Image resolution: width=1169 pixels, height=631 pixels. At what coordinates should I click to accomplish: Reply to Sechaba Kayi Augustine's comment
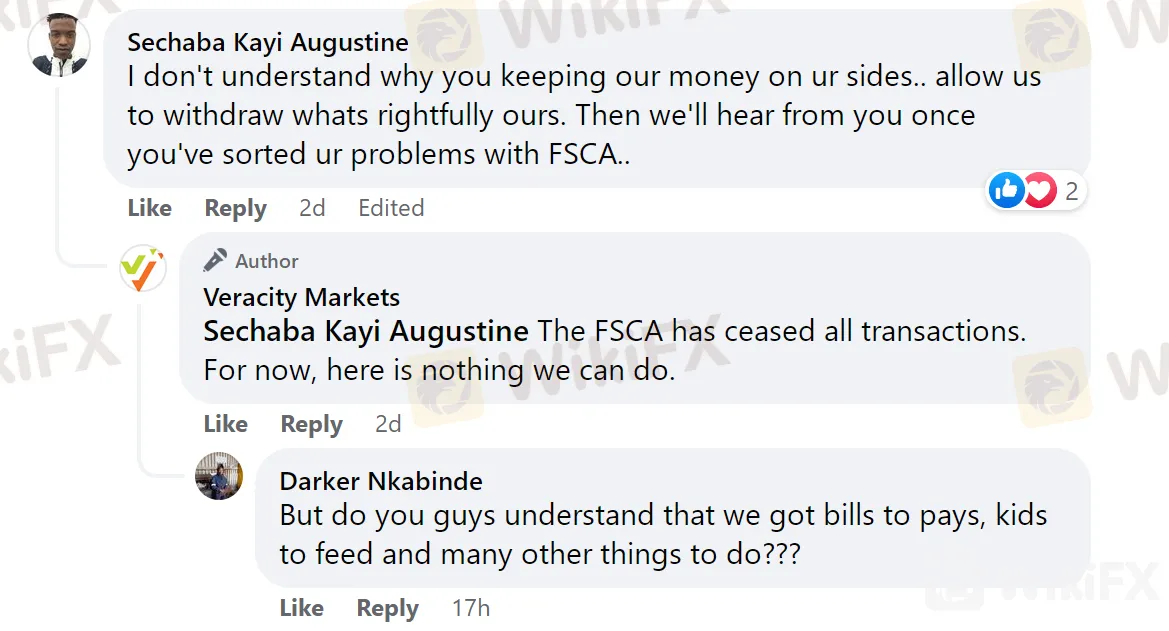click(x=236, y=209)
